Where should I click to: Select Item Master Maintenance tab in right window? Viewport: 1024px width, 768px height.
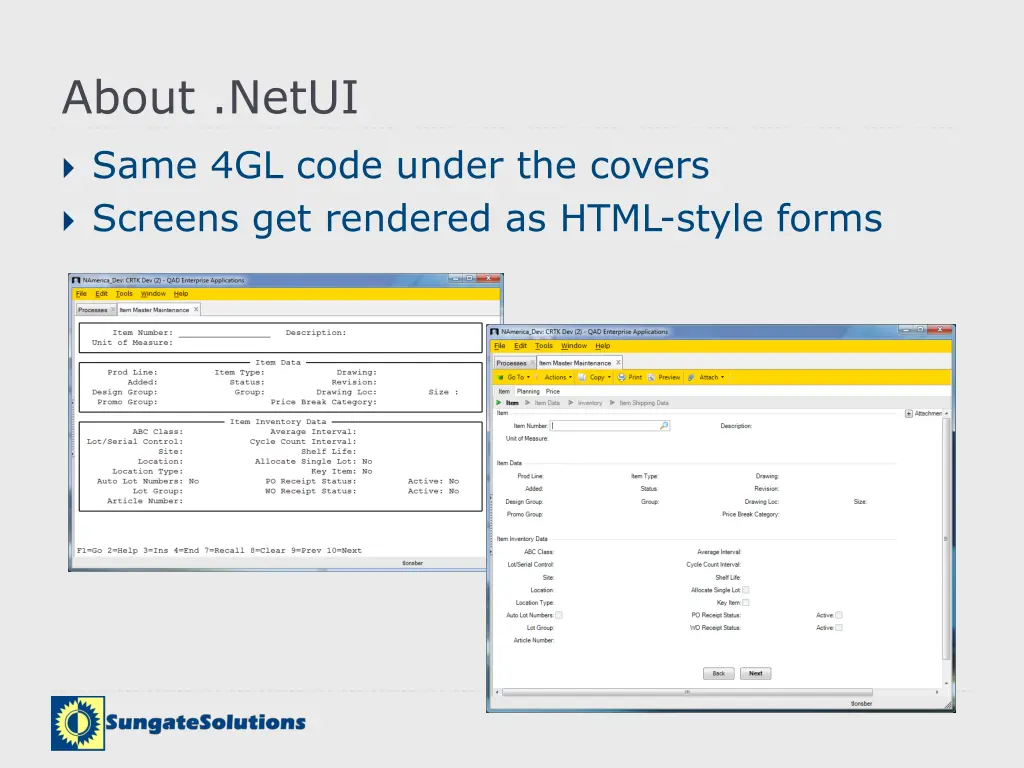coord(575,363)
